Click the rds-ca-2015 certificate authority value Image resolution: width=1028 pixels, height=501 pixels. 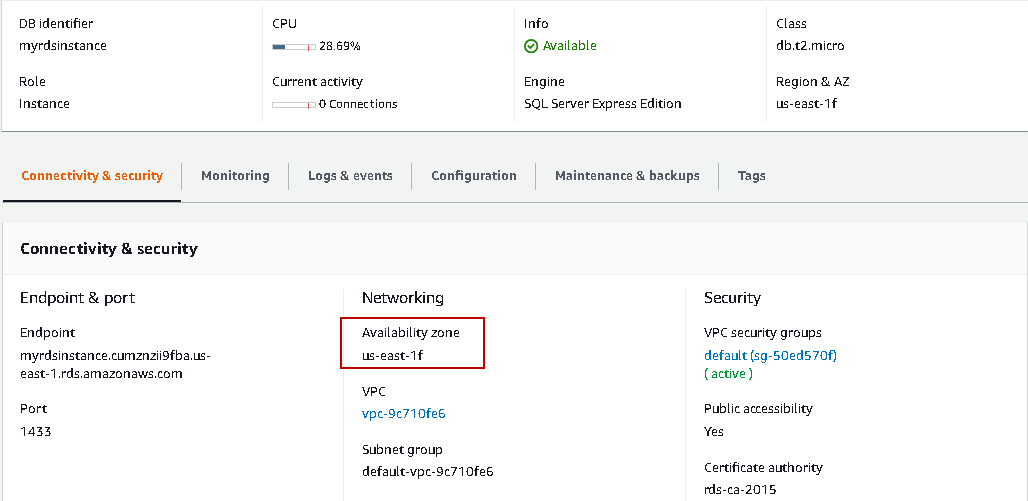point(740,490)
